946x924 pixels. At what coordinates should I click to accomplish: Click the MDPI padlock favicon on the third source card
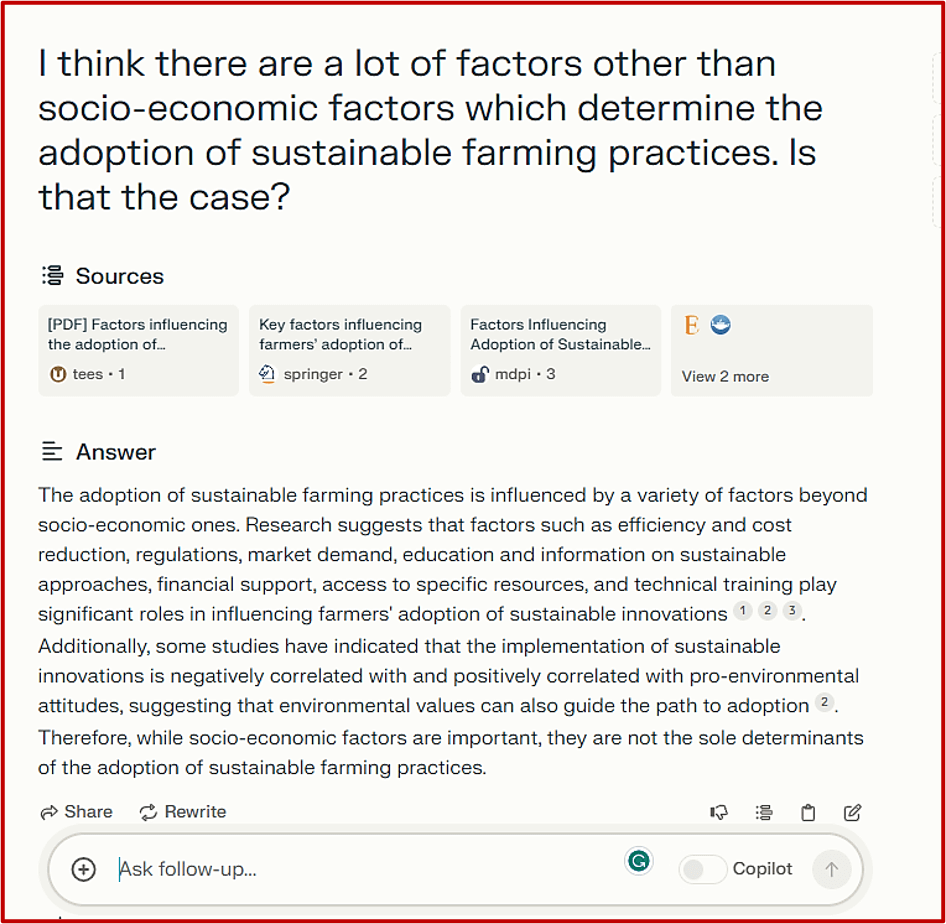[x=478, y=372]
